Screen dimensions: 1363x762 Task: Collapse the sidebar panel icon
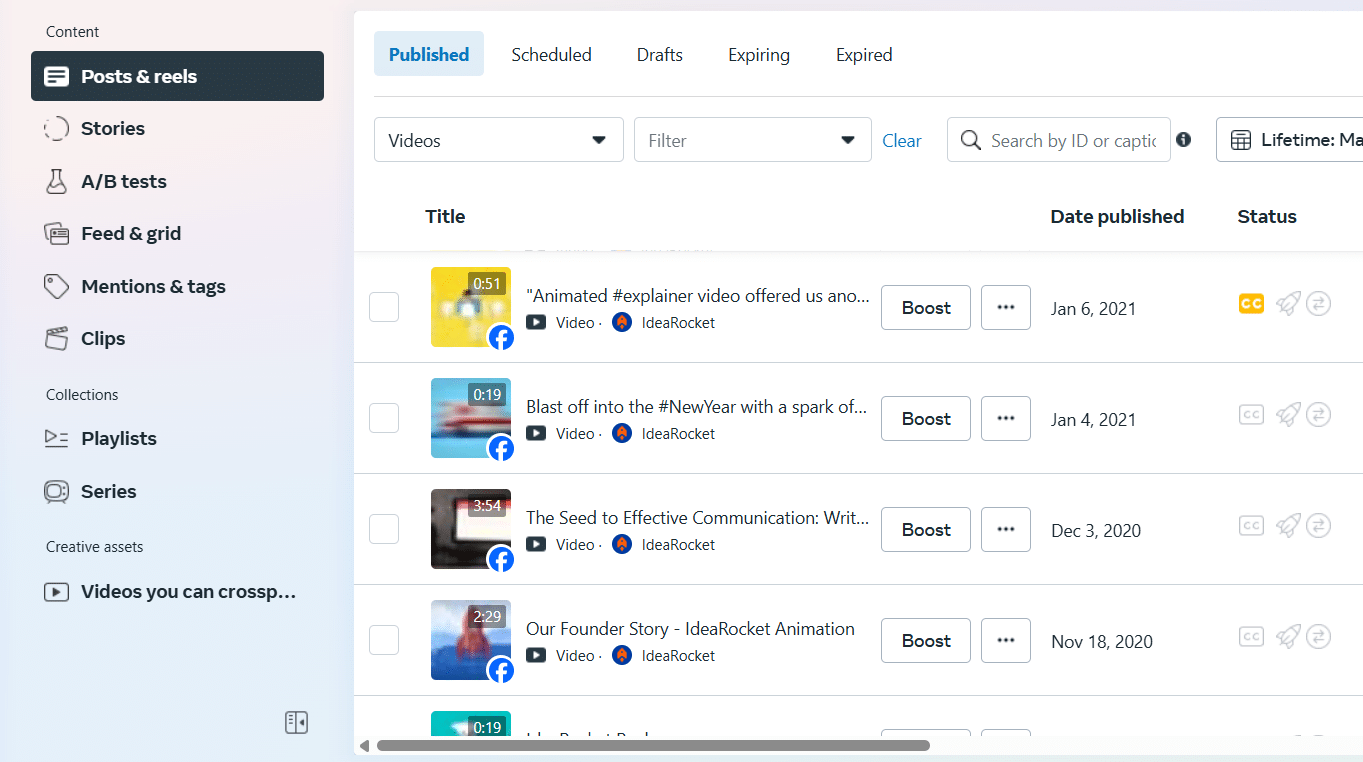(296, 722)
